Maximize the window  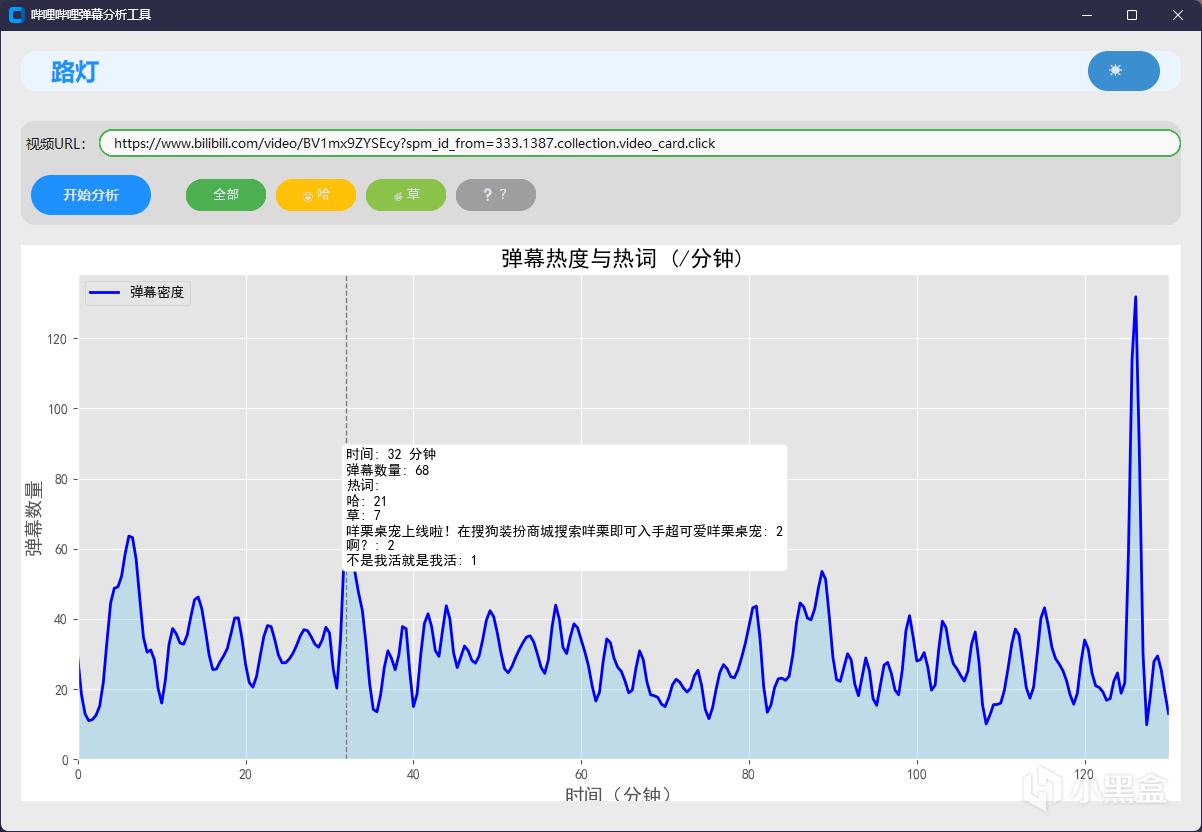click(1132, 15)
